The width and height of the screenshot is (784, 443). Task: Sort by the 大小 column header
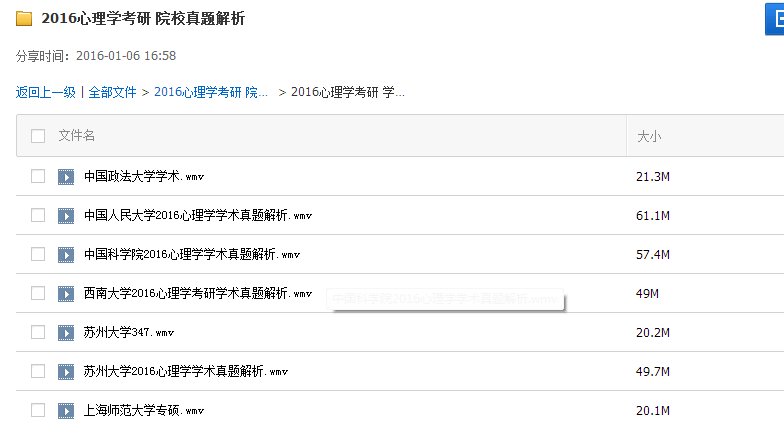point(649,136)
